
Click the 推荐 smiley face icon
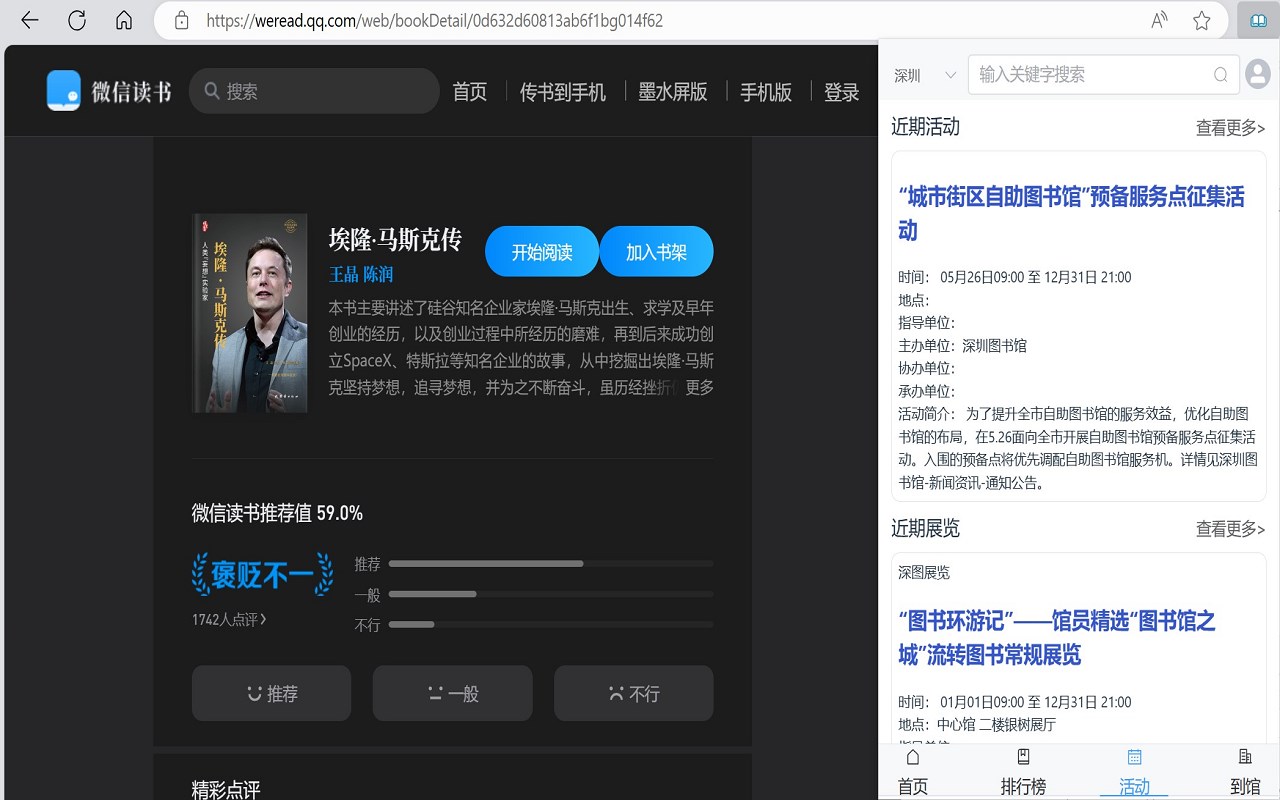pos(254,693)
